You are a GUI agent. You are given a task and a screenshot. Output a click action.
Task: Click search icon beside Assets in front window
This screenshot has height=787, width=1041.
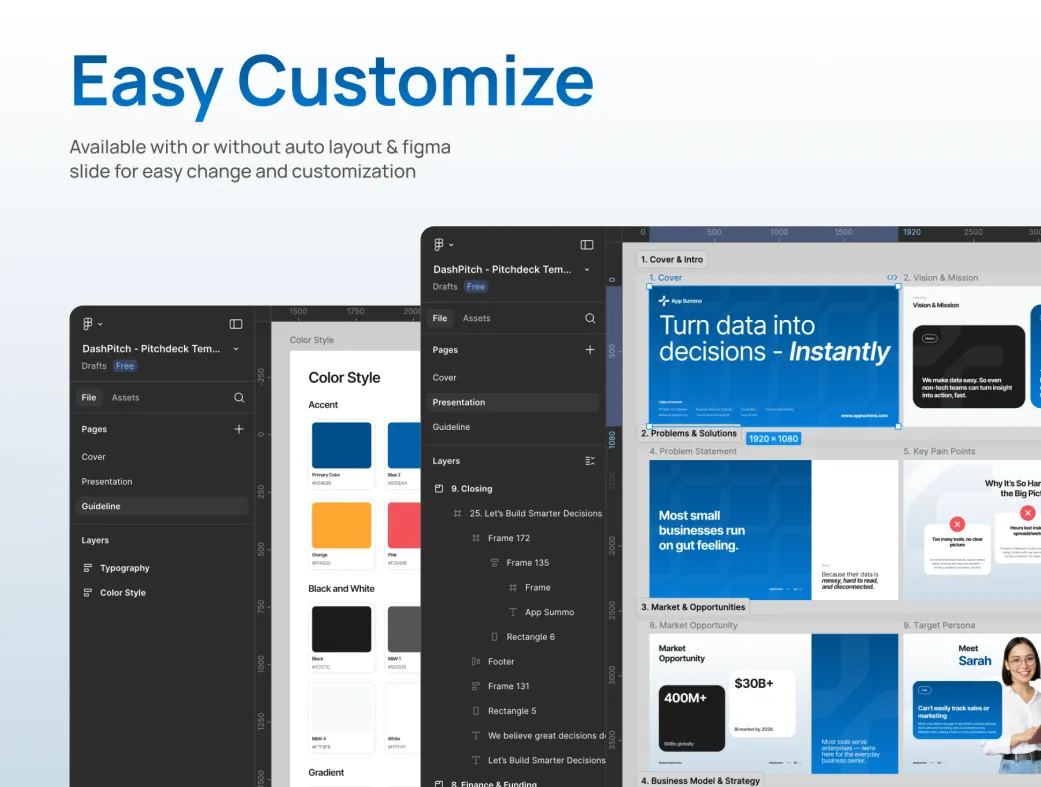pyautogui.click(x=590, y=318)
